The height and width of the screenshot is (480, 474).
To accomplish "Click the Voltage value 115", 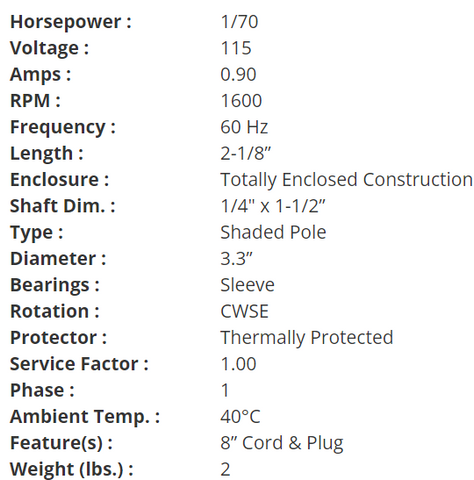I will pyautogui.click(x=236, y=48).
